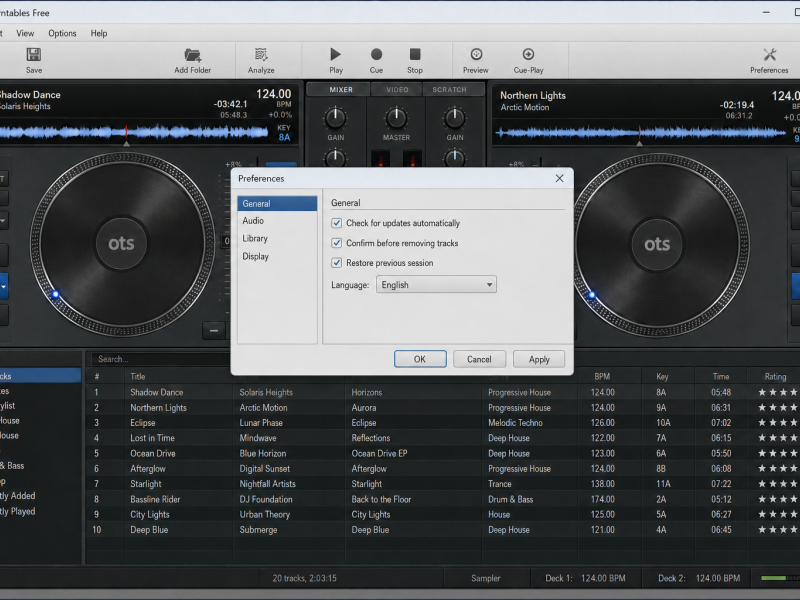This screenshot has width=800, height=600.
Task: Click the OK button
Action: click(x=420, y=359)
